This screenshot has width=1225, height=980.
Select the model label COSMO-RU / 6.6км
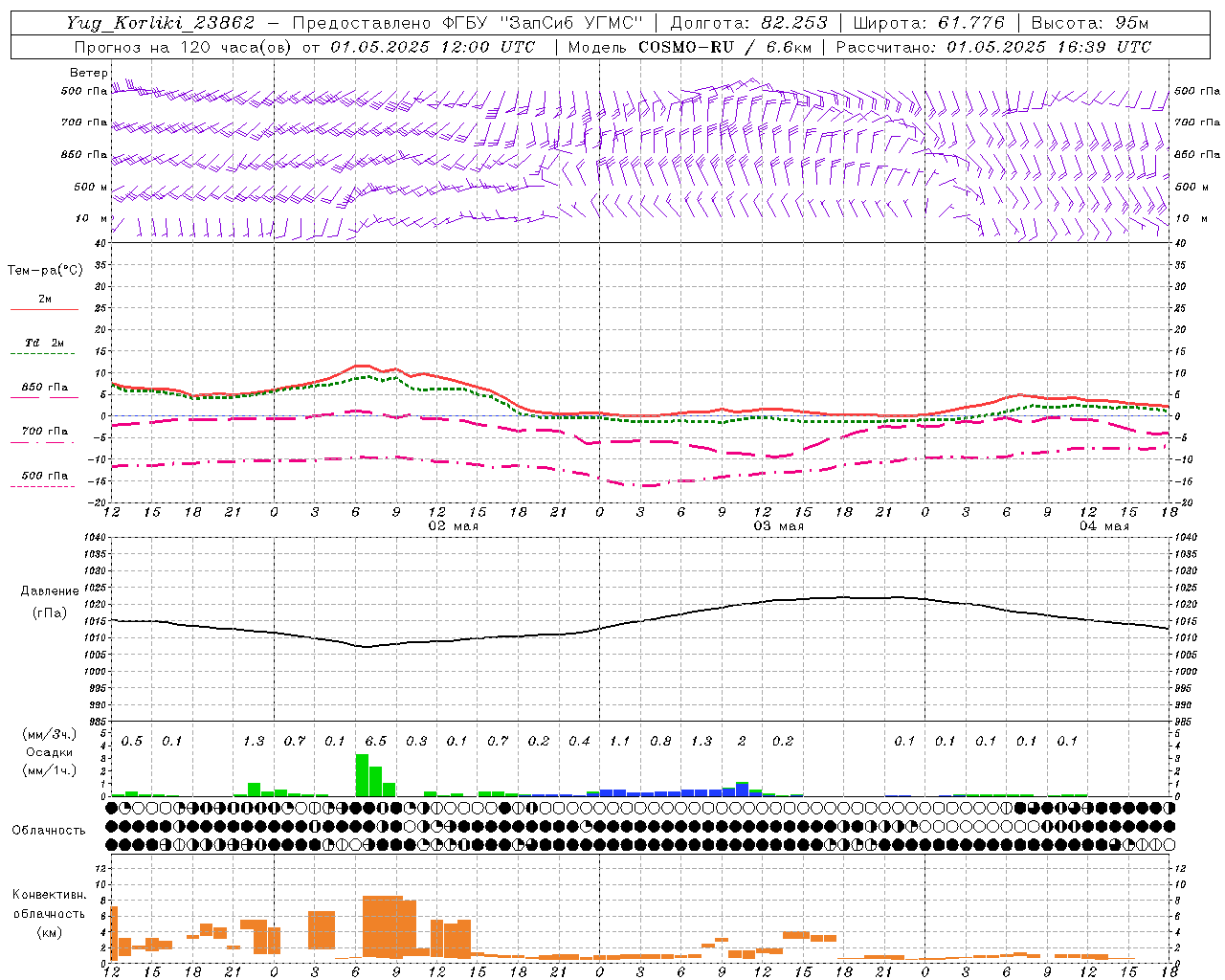tap(724, 47)
